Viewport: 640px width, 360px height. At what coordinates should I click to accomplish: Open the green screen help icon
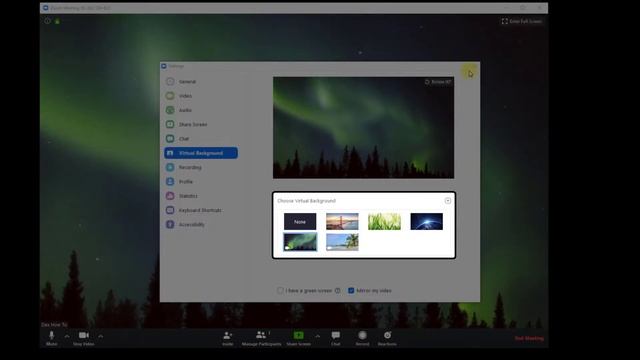(338, 291)
